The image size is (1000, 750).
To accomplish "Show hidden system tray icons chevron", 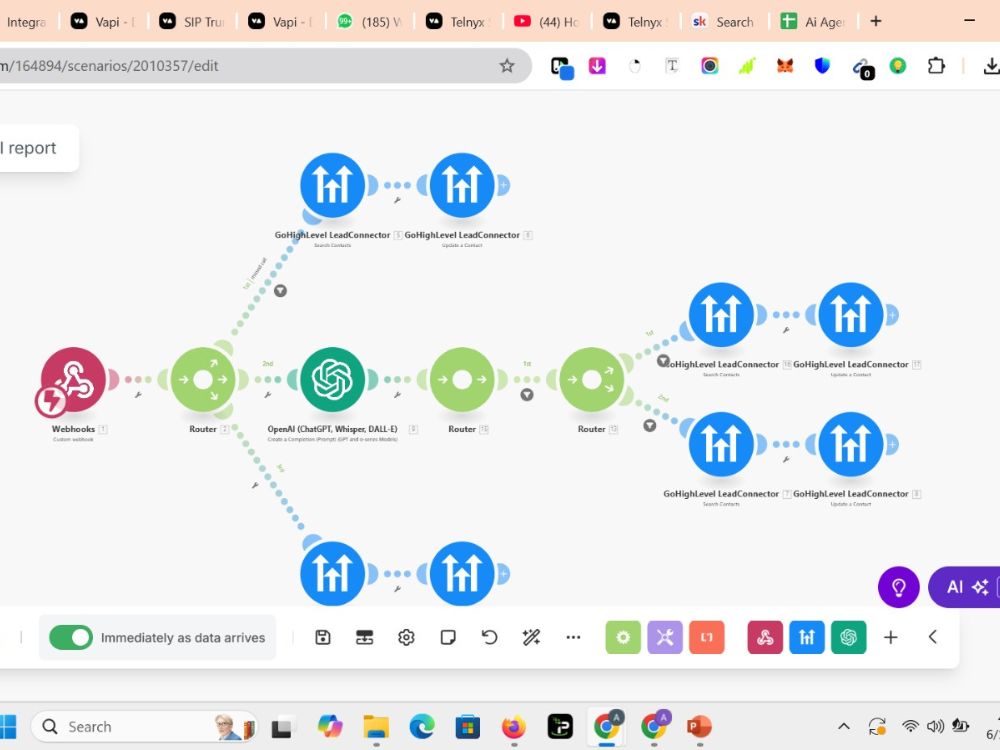I will [x=844, y=726].
